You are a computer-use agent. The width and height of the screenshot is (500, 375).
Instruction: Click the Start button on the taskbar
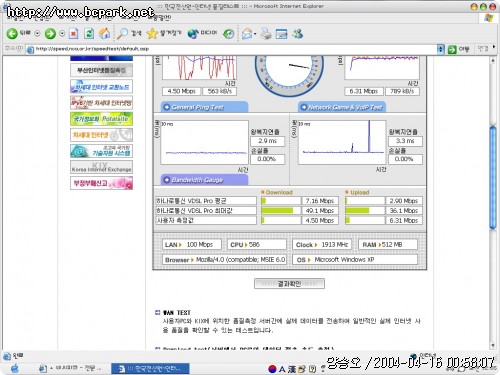point(14,368)
